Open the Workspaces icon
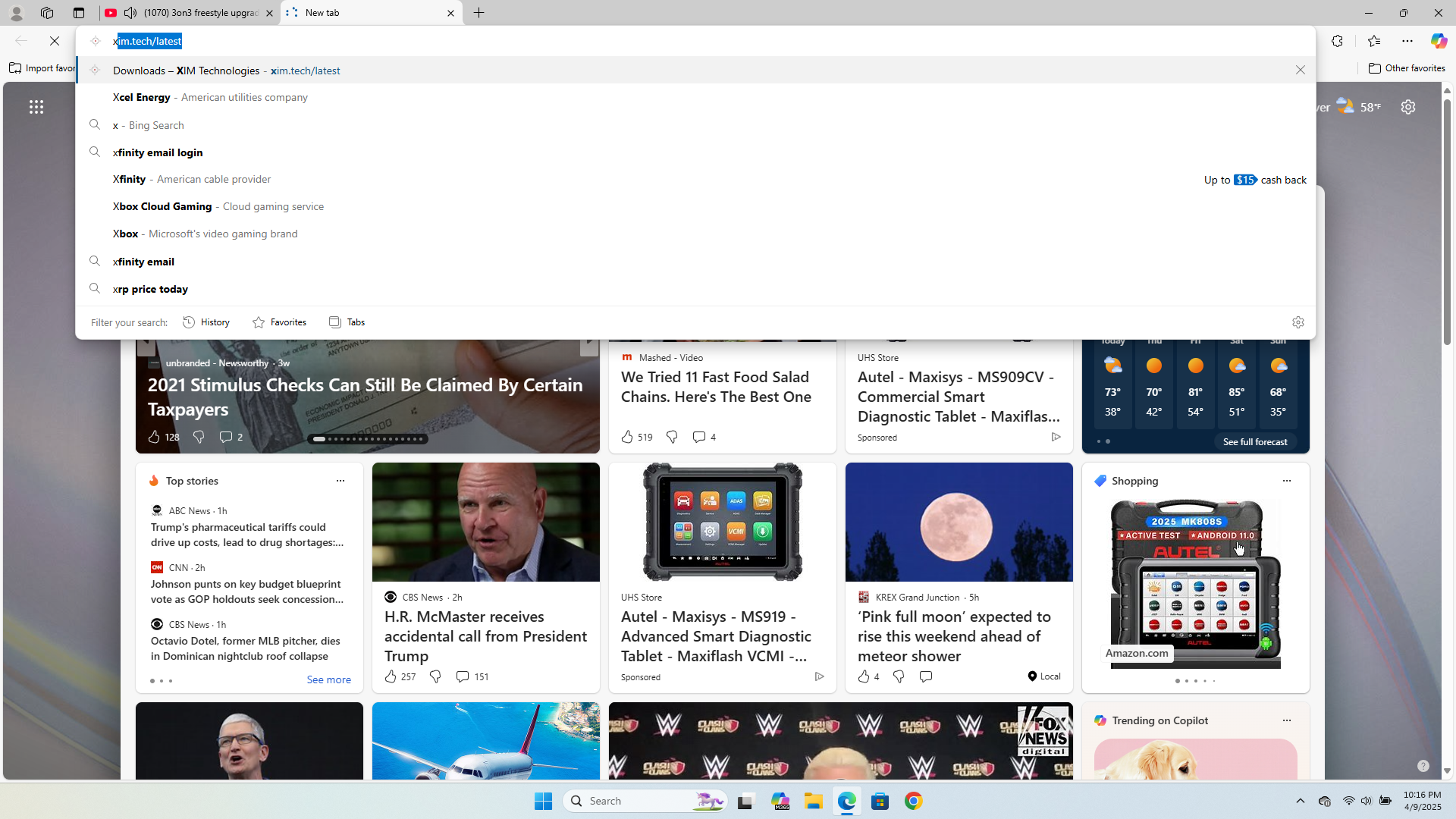 47,13
